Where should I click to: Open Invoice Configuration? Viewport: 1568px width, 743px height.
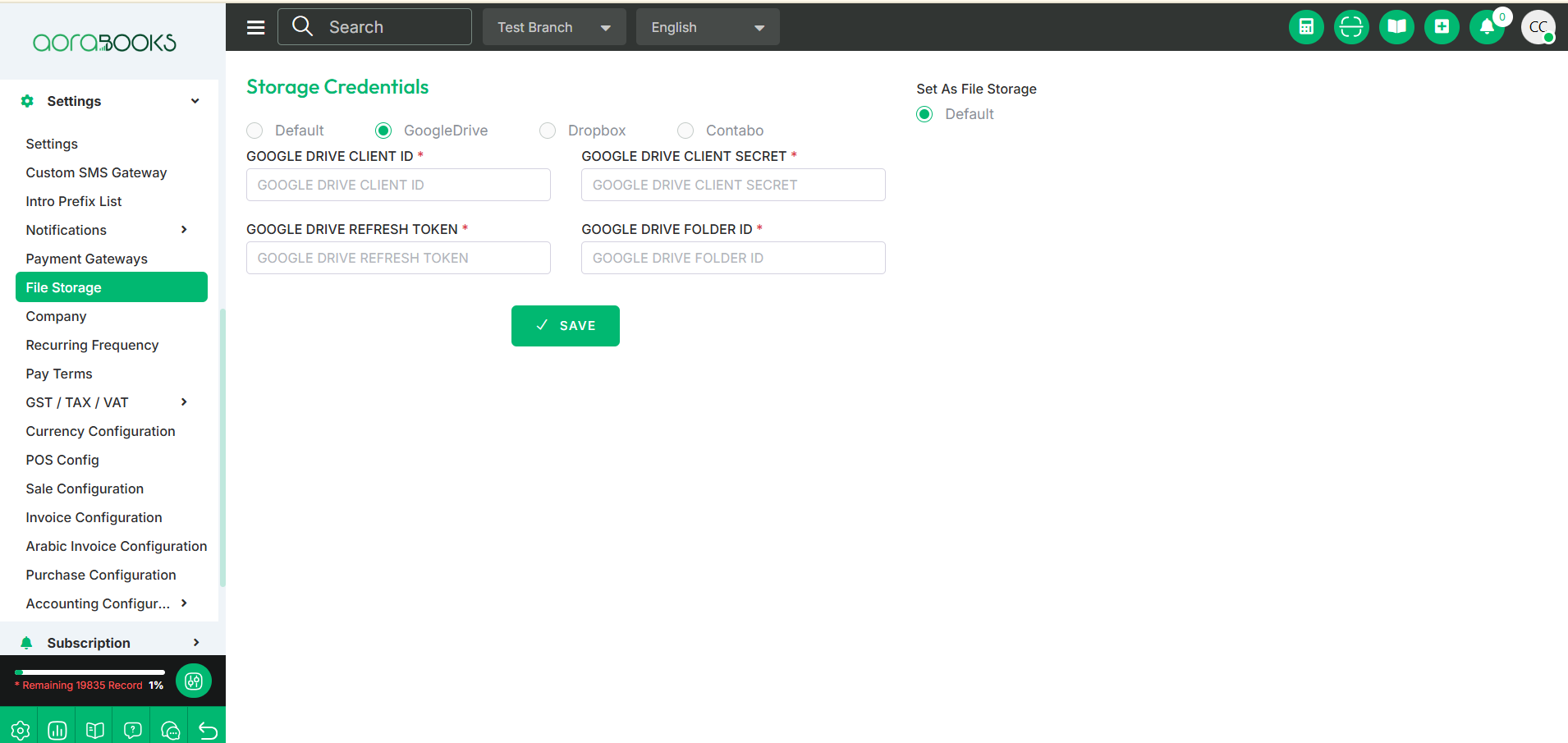pyautogui.click(x=94, y=517)
